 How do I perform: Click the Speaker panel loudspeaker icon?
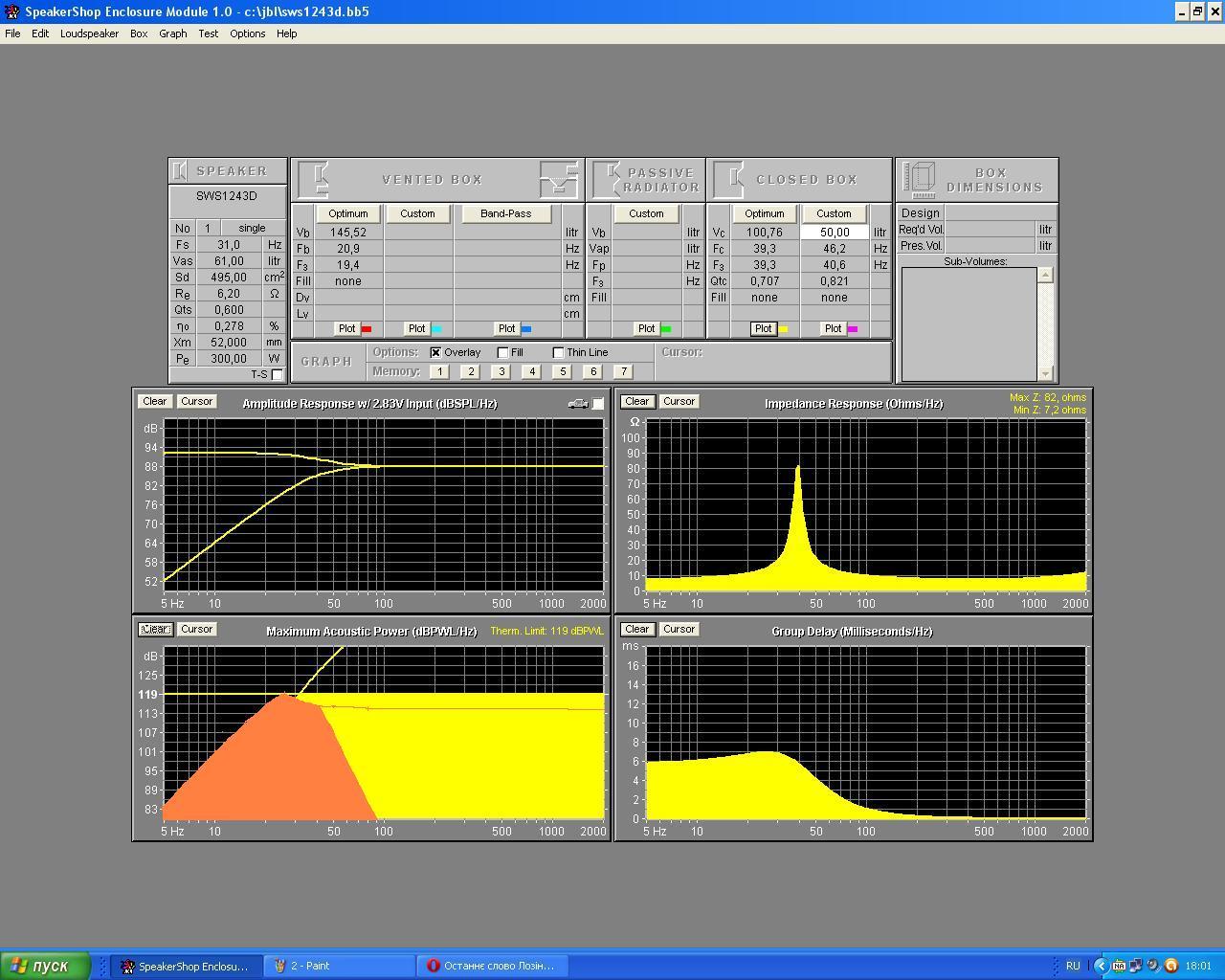pos(180,171)
